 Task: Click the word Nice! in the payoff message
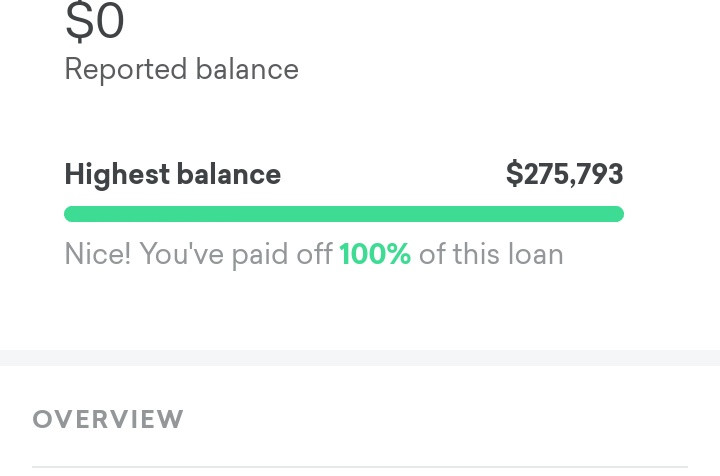pos(98,254)
